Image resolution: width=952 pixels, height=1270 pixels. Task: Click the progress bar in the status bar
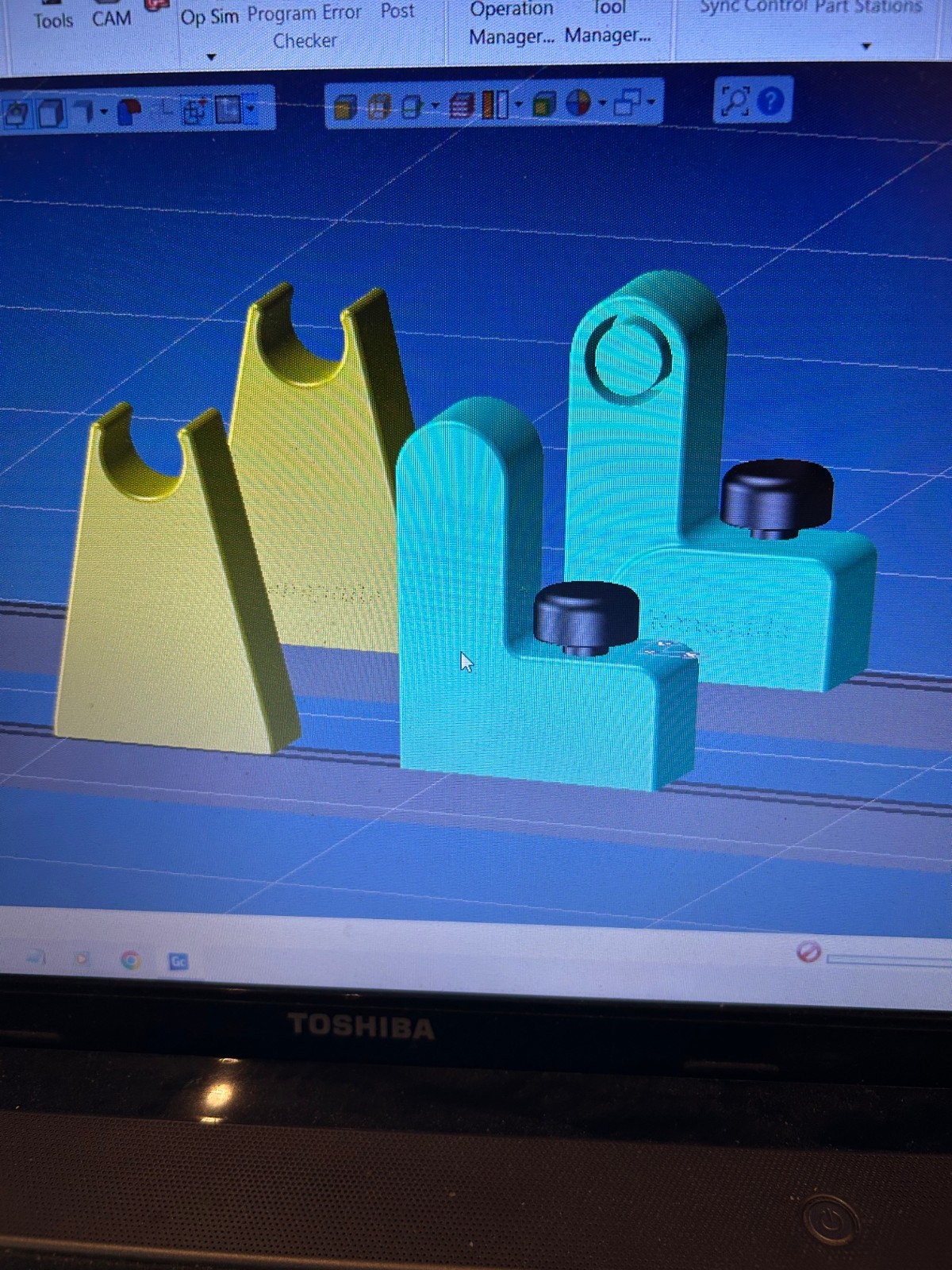[x=889, y=959]
